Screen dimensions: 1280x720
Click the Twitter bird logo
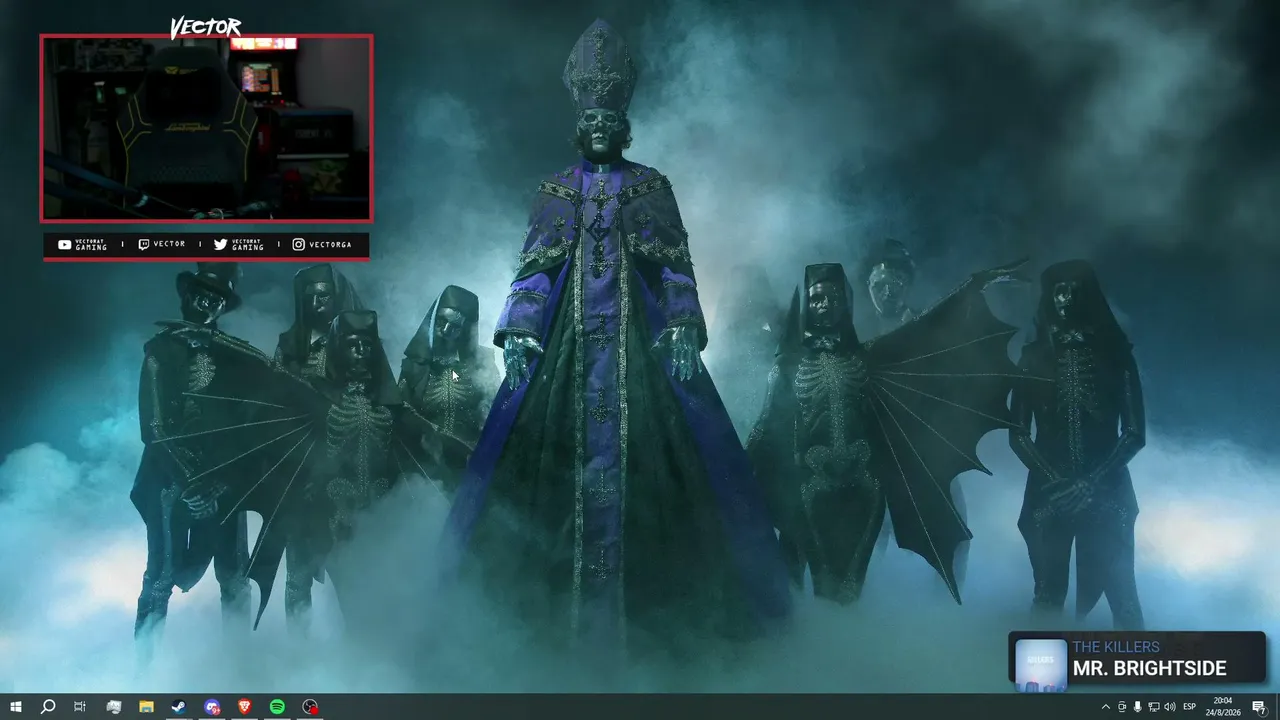coord(221,245)
